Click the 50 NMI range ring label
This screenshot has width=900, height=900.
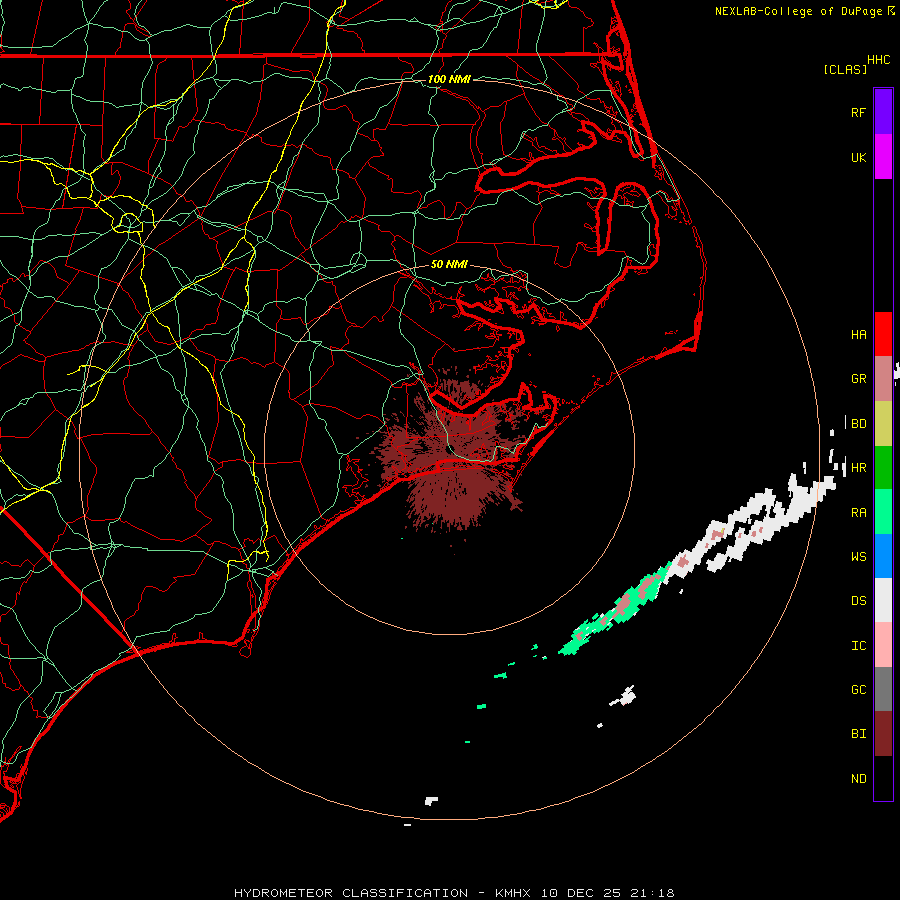(x=449, y=264)
